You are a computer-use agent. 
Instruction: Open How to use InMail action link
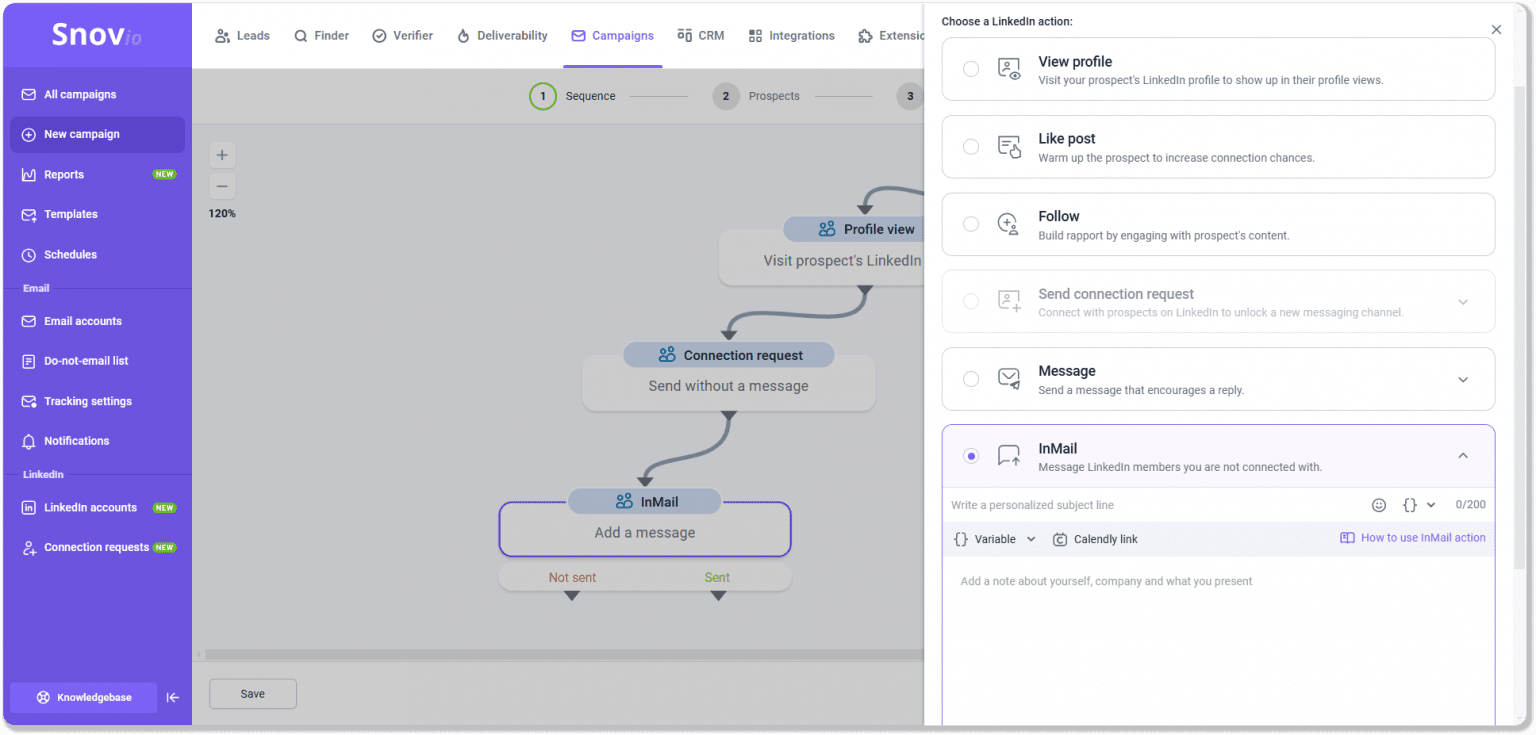click(1413, 538)
